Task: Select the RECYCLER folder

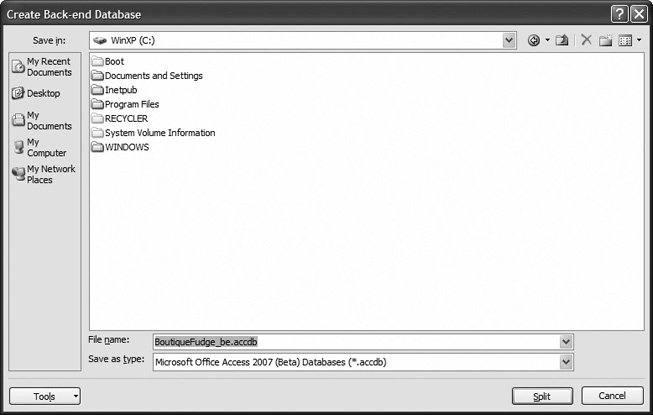Action: pyautogui.click(x=120, y=119)
